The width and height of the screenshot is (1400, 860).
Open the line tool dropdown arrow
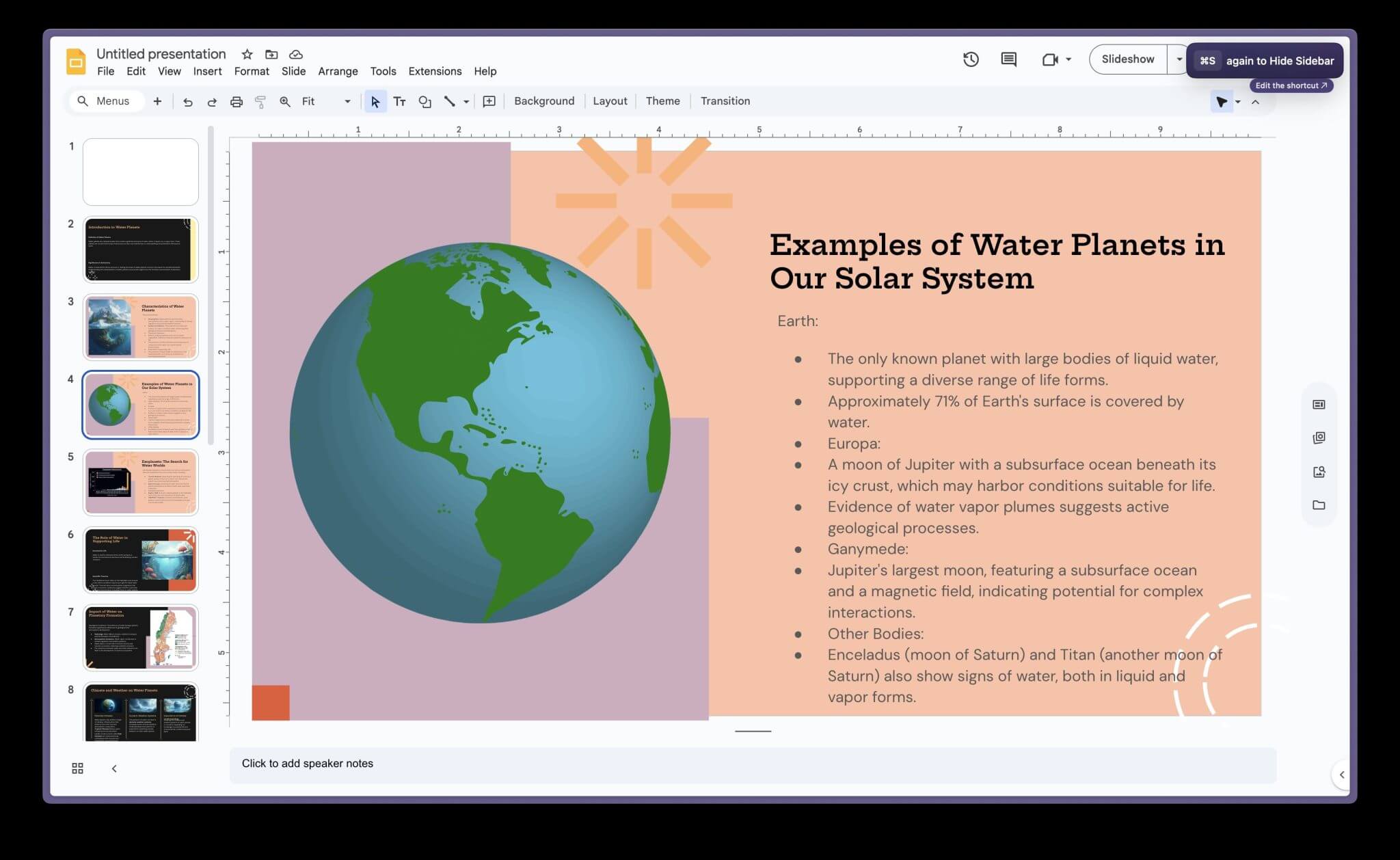coord(466,102)
